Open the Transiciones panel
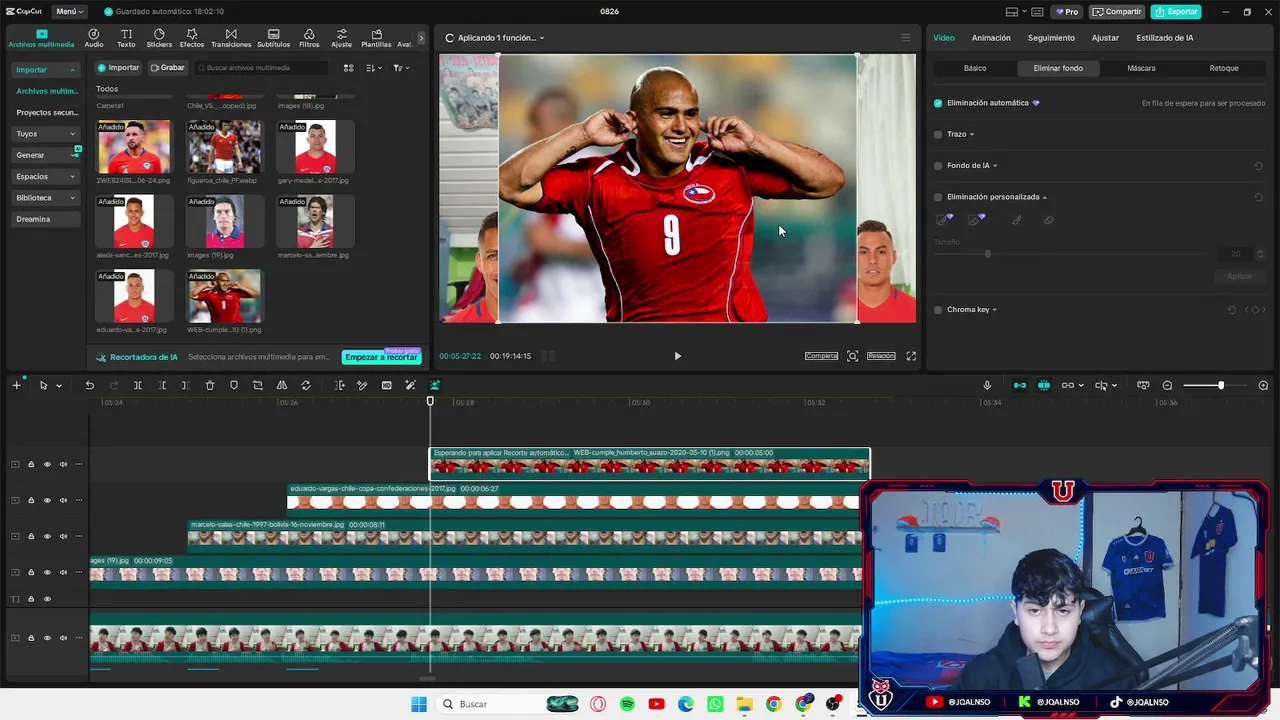This screenshot has height=720, width=1280. point(231,38)
